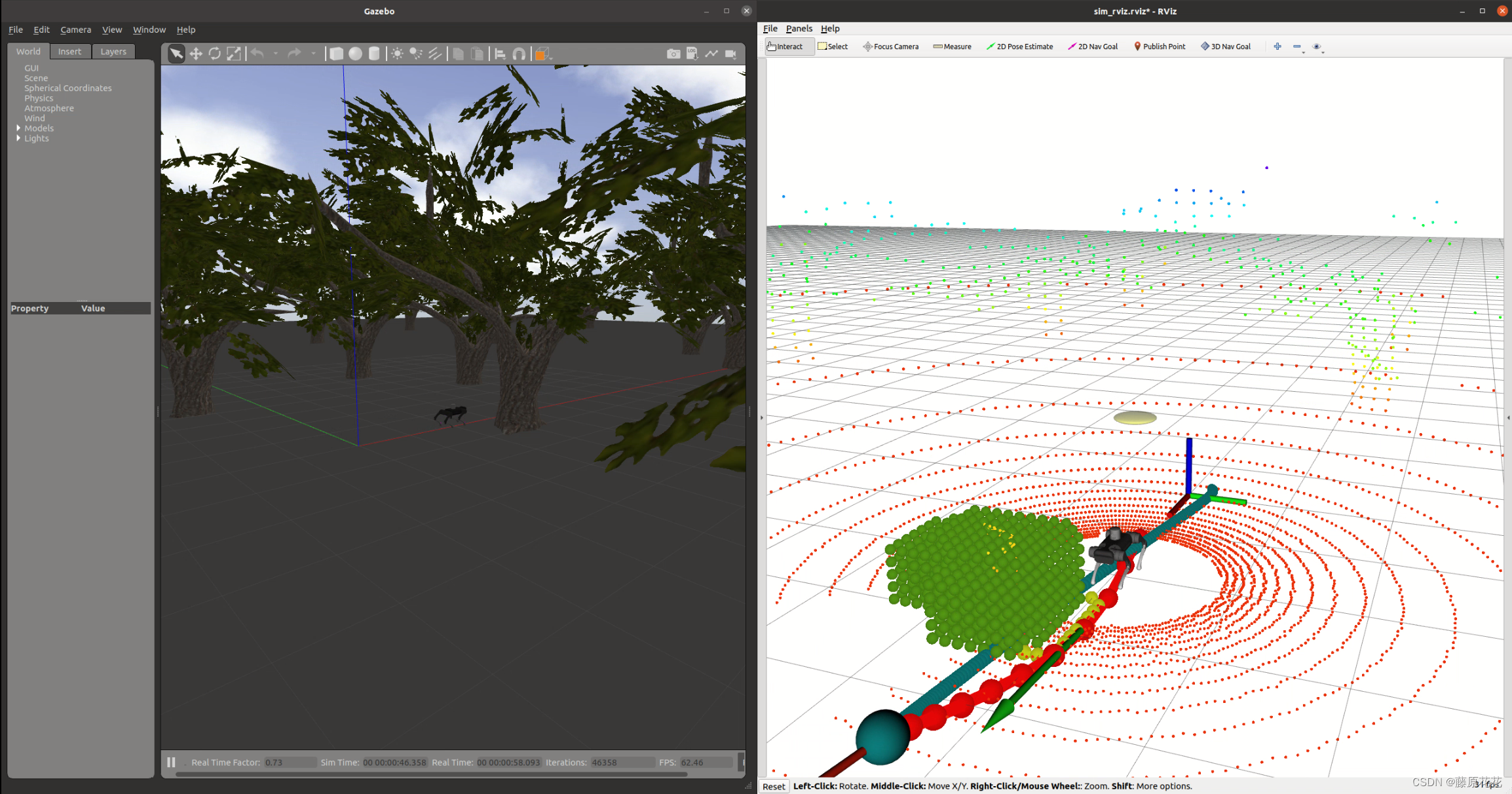1512x794 pixels.
Task: Expand the Lights tree item
Action: pos(18,138)
